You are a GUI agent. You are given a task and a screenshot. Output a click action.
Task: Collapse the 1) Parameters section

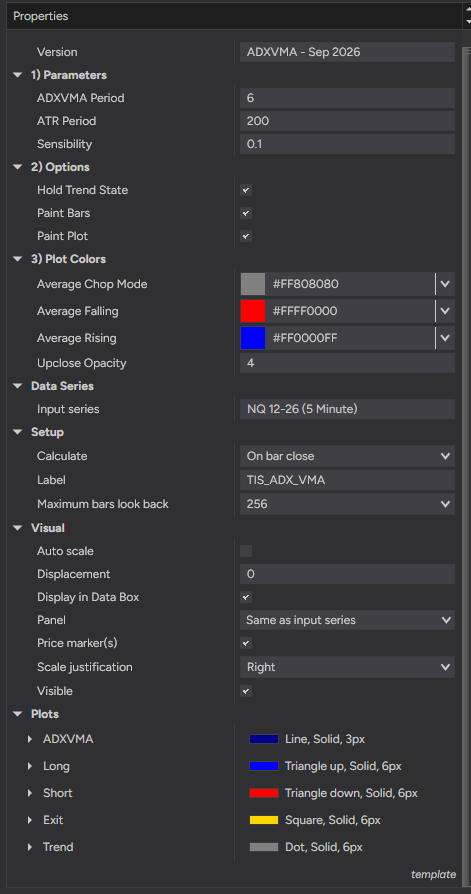point(18,75)
